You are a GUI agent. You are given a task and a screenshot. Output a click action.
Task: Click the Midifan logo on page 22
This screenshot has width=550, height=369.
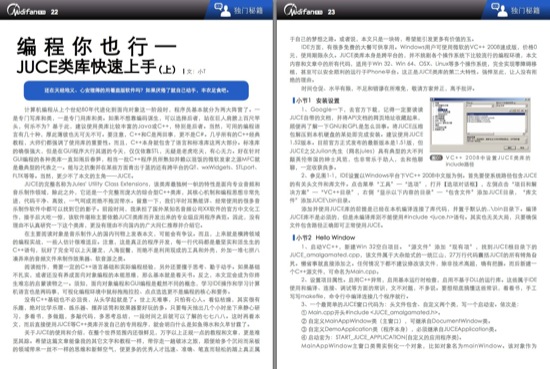(x=26, y=11)
